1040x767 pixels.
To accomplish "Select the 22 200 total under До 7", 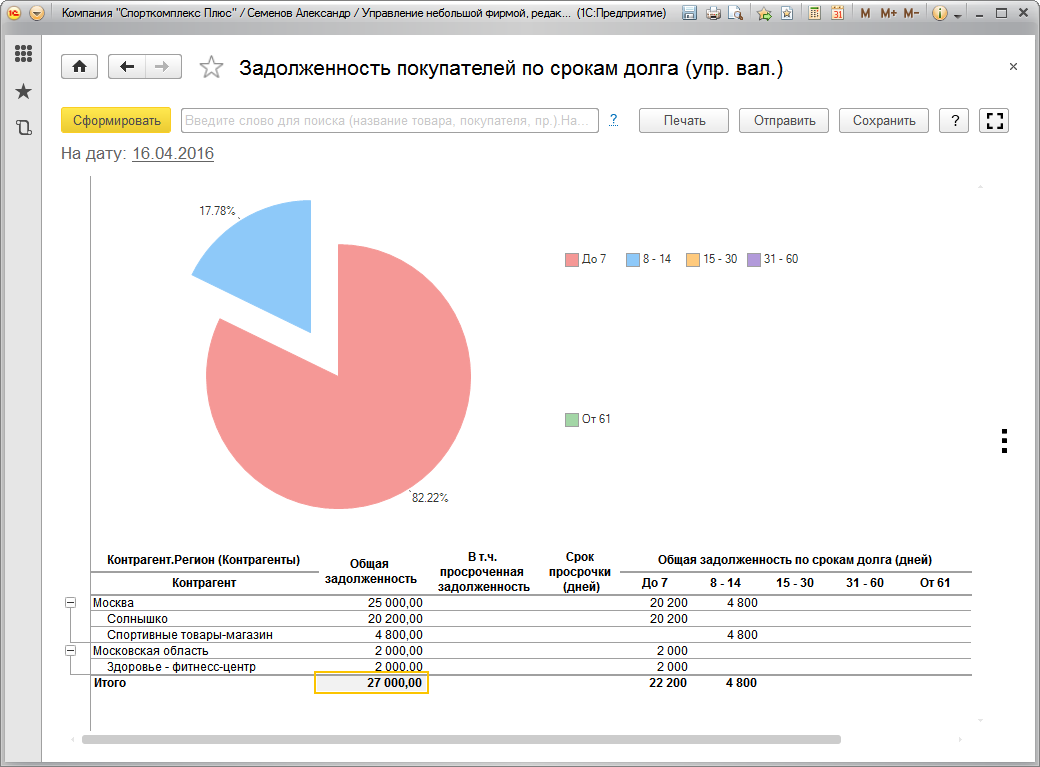I will pyautogui.click(x=668, y=683).
